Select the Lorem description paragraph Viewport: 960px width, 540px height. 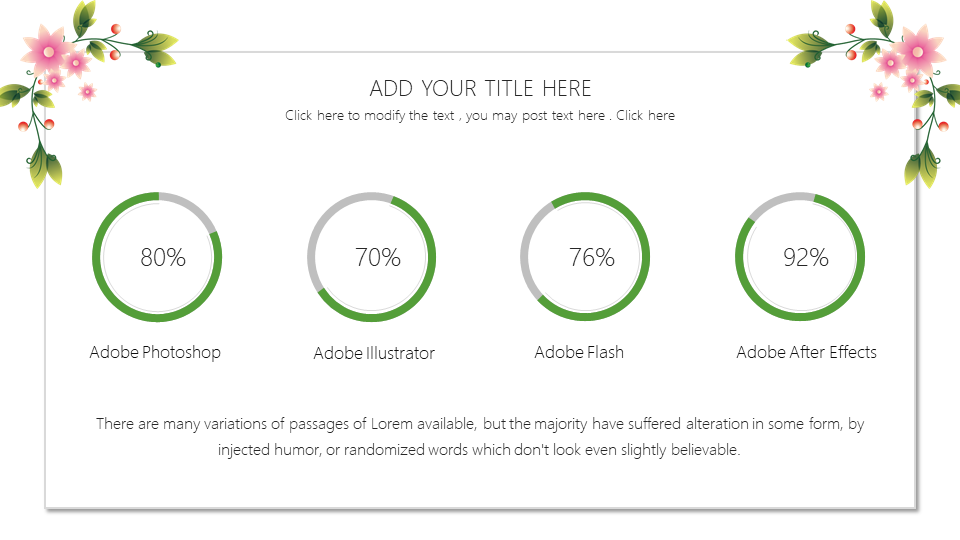[480, 437]
